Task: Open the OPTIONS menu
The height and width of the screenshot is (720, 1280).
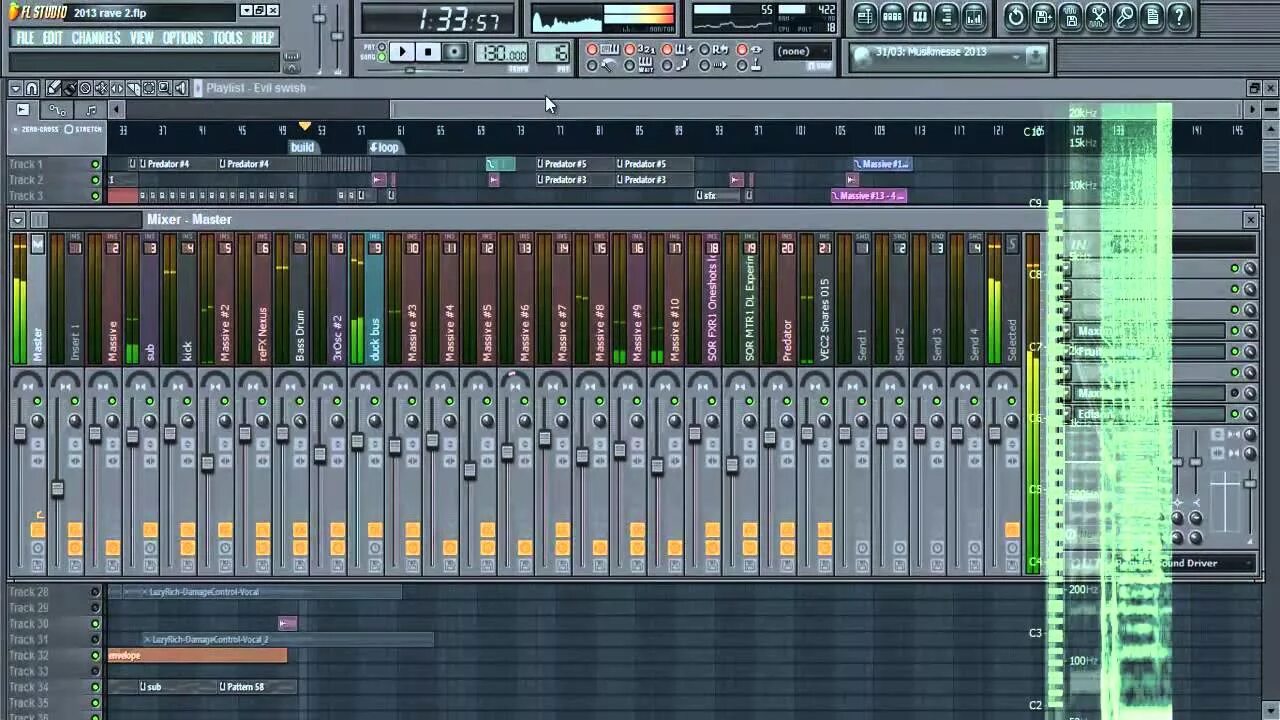Action: pos(183,38)
